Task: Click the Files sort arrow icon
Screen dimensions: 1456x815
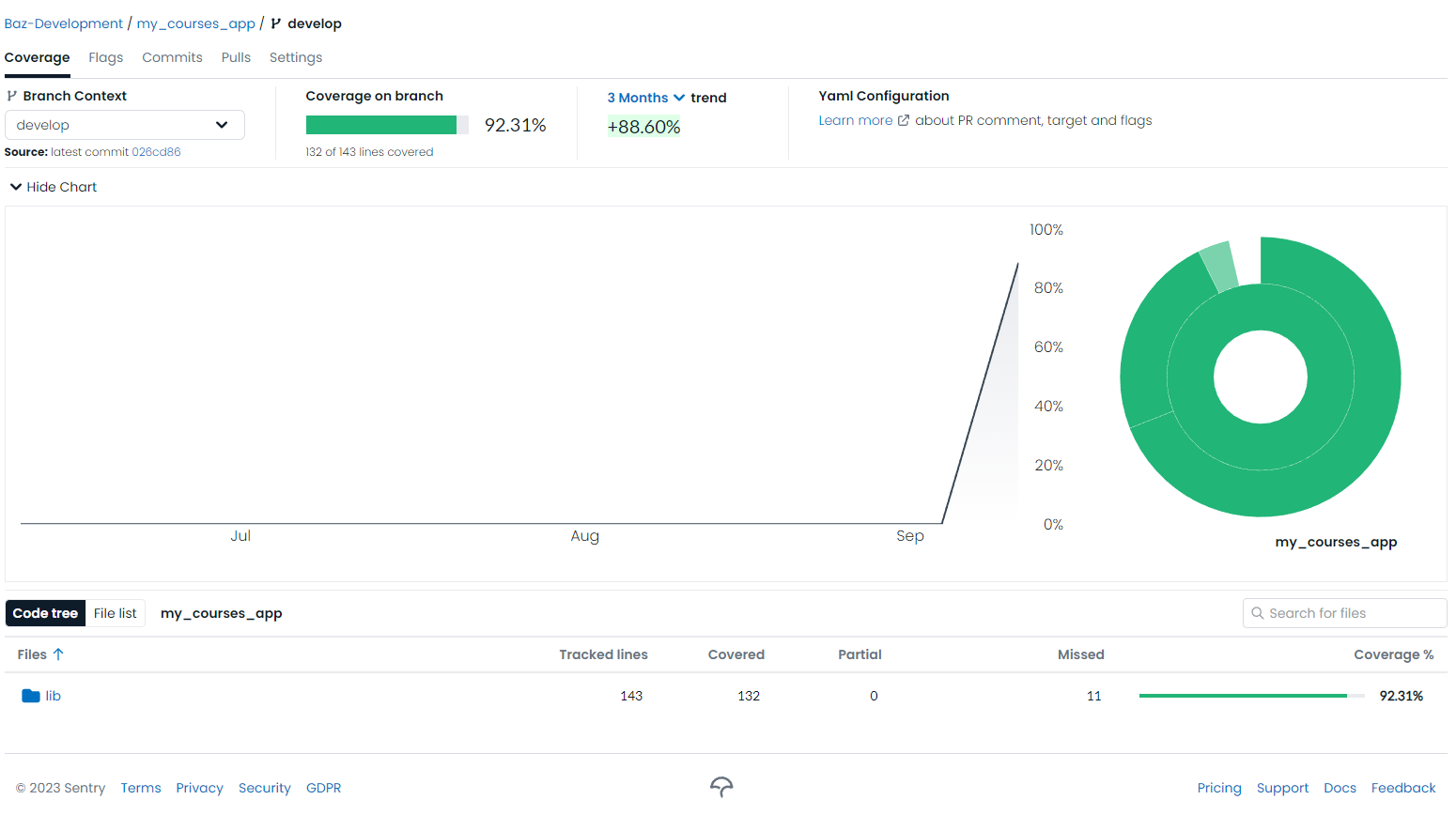Action: [58, 654]
